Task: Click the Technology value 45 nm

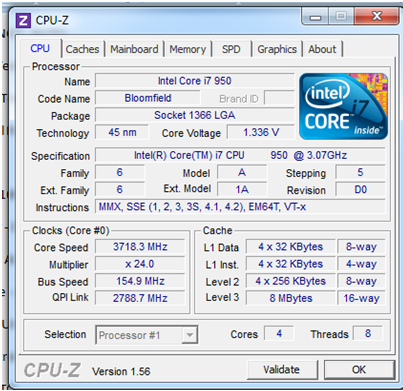Action: click(x=122, y=132)
